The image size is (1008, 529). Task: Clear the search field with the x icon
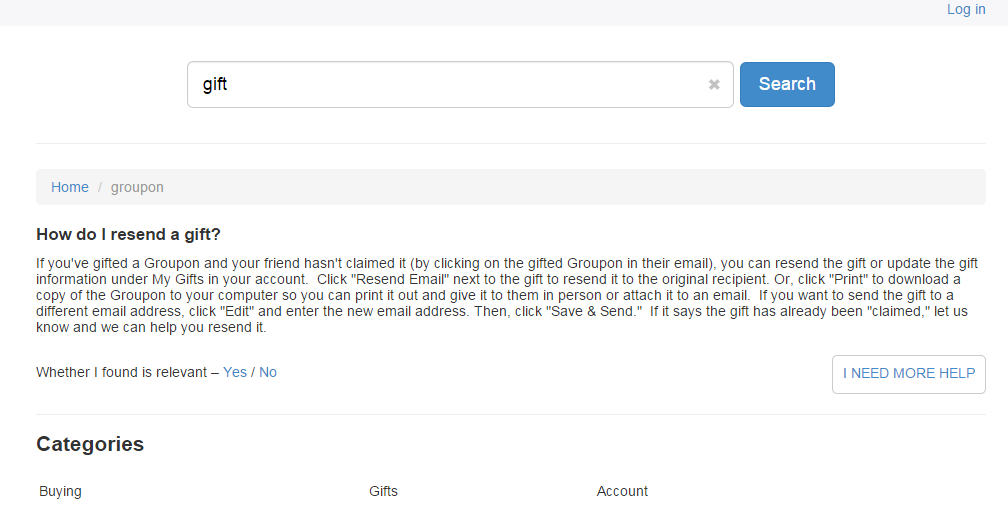click(714, 85)
